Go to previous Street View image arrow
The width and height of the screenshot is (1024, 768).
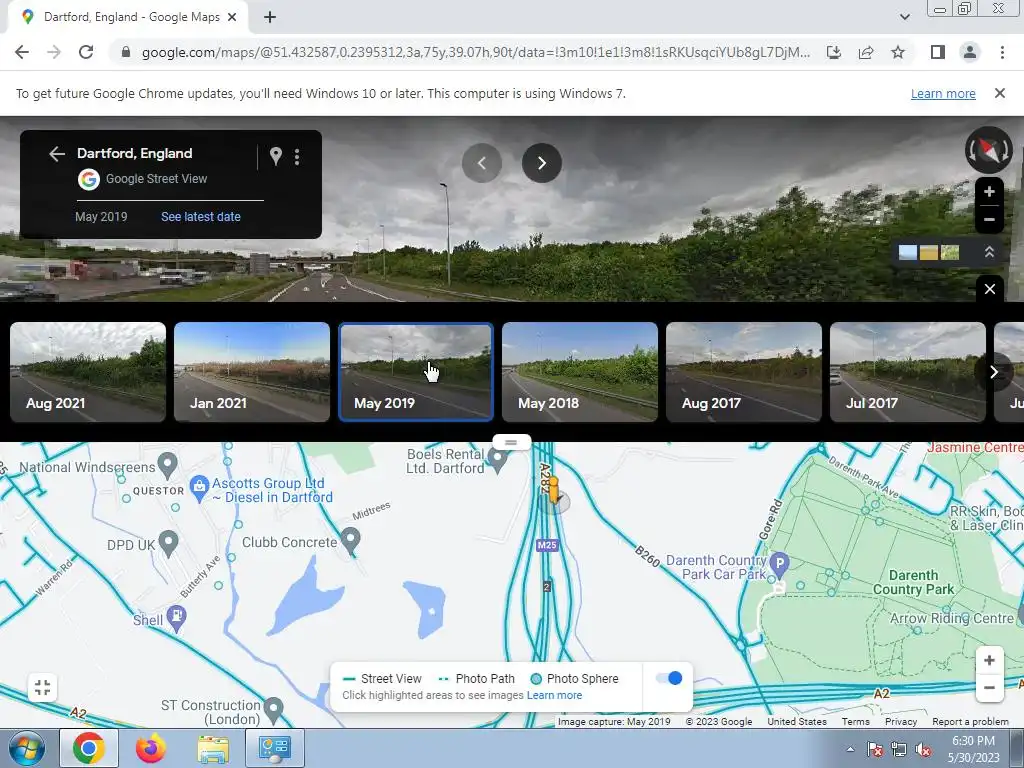[x=482, y=163]
